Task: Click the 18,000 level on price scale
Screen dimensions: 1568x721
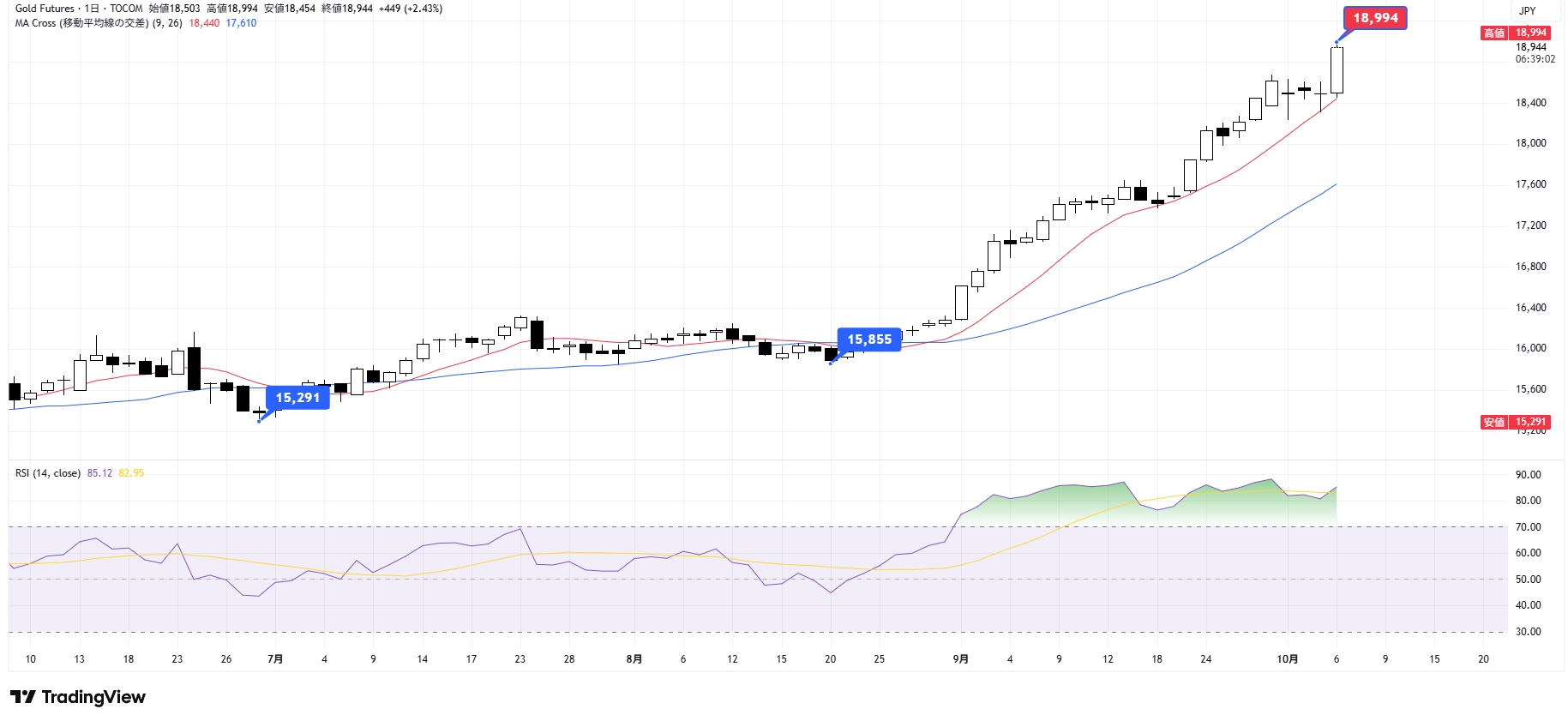Action: click(x=1530, y=143)
